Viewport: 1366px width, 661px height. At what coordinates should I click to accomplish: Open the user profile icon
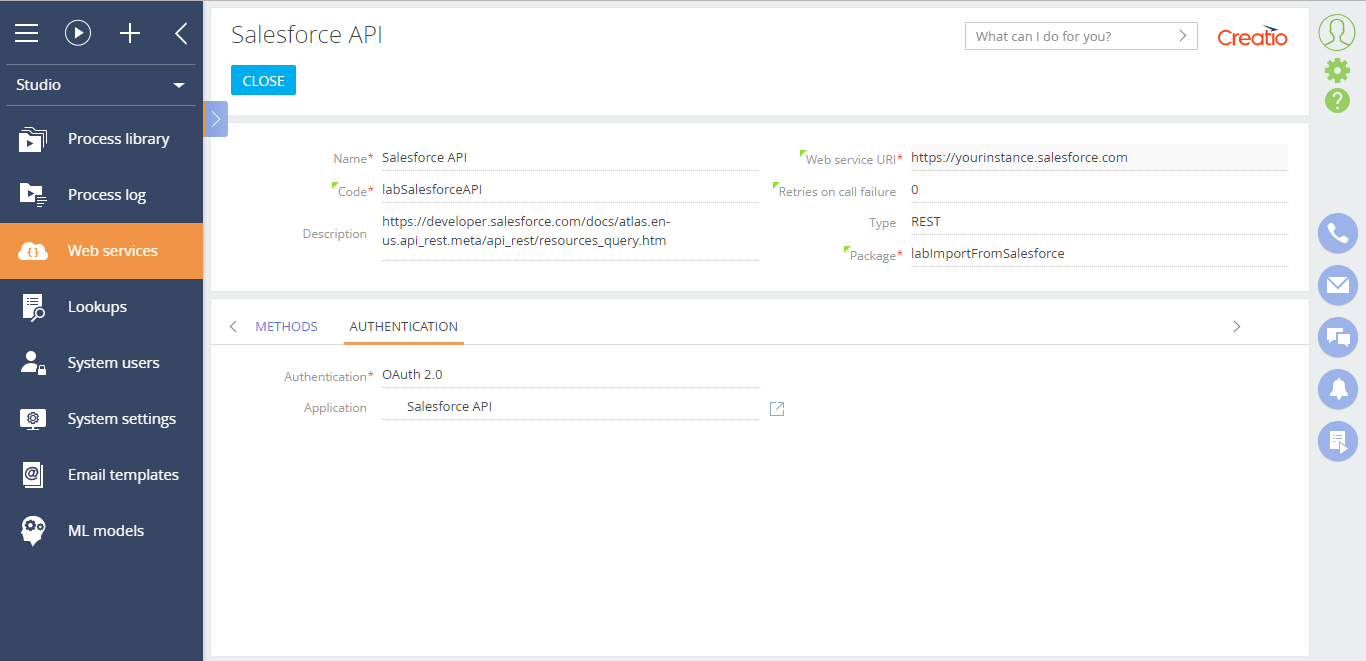[x=1337, y=33]
